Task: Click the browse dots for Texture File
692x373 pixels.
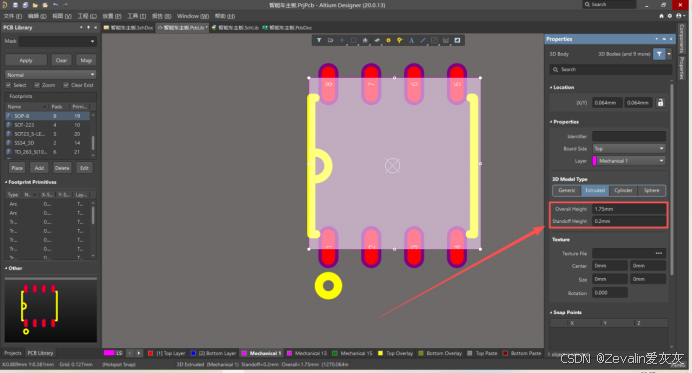Action: (x=658, y=253)
